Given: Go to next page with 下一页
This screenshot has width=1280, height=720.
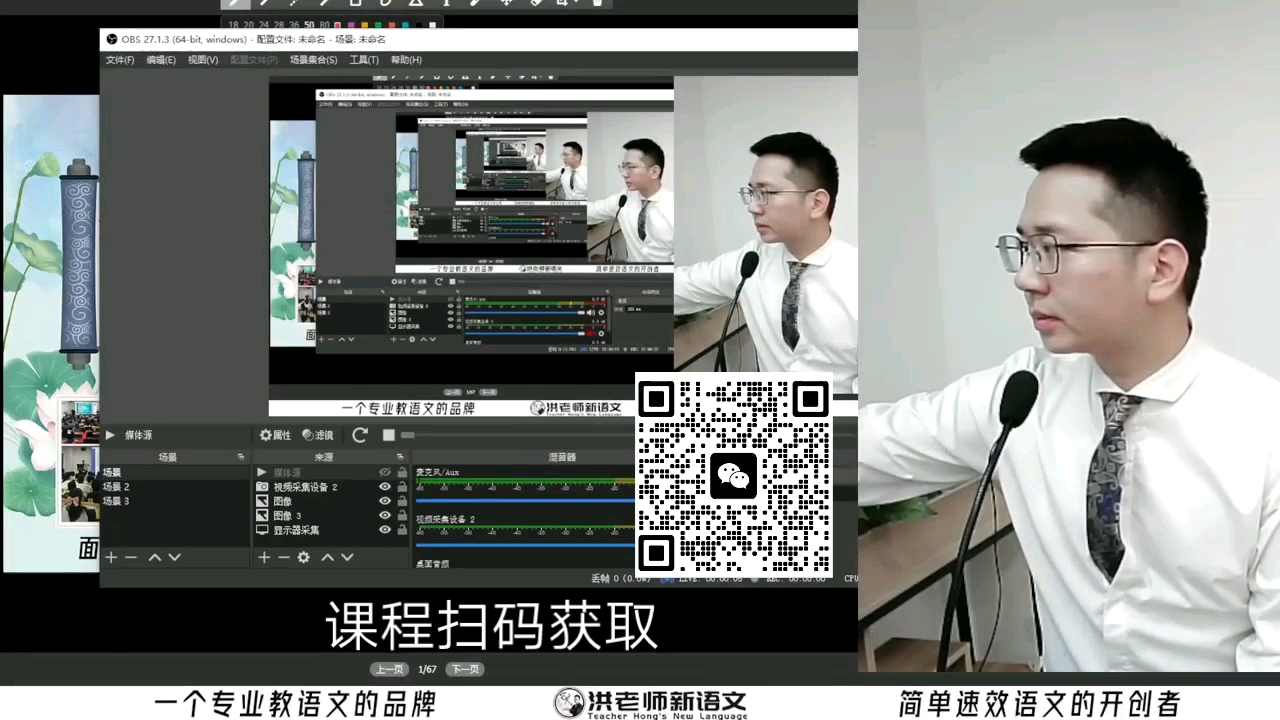Looking at the screenshot, I should point(464,669).
